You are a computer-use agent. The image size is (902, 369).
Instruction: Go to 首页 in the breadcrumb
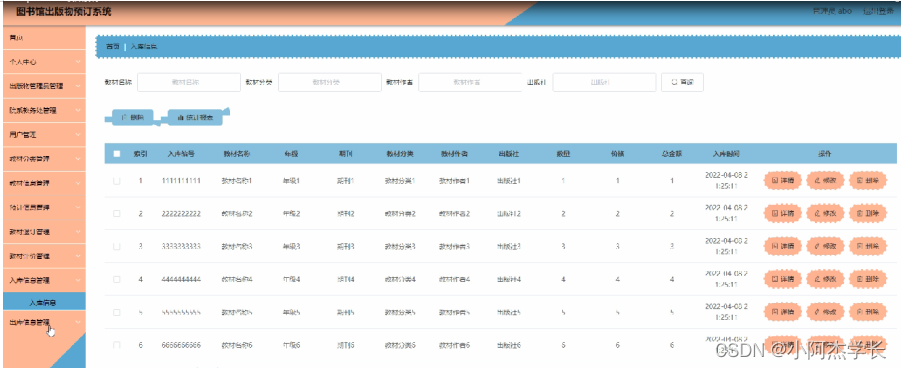pyautogui.click(x=113, y=46)
